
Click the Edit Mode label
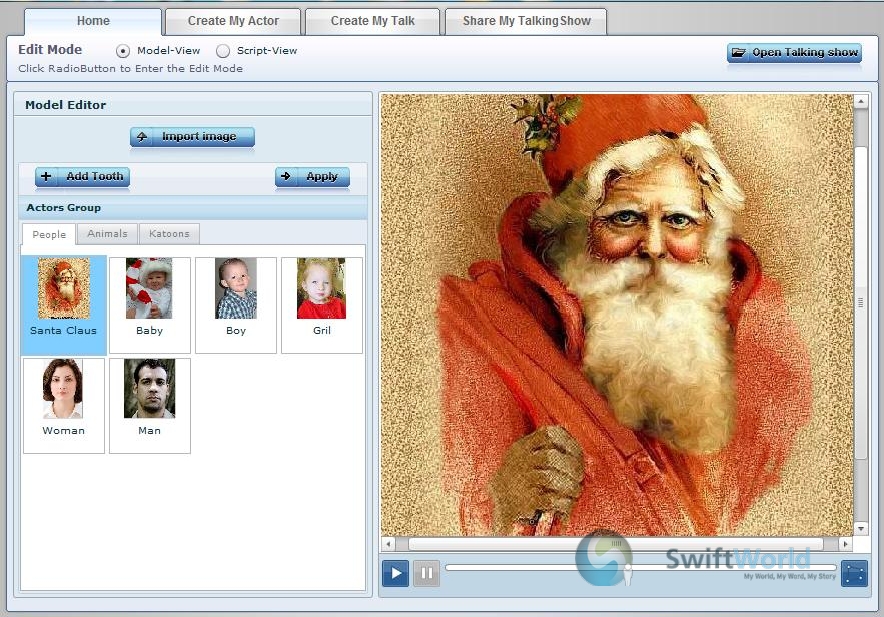(x=50, y=50)
